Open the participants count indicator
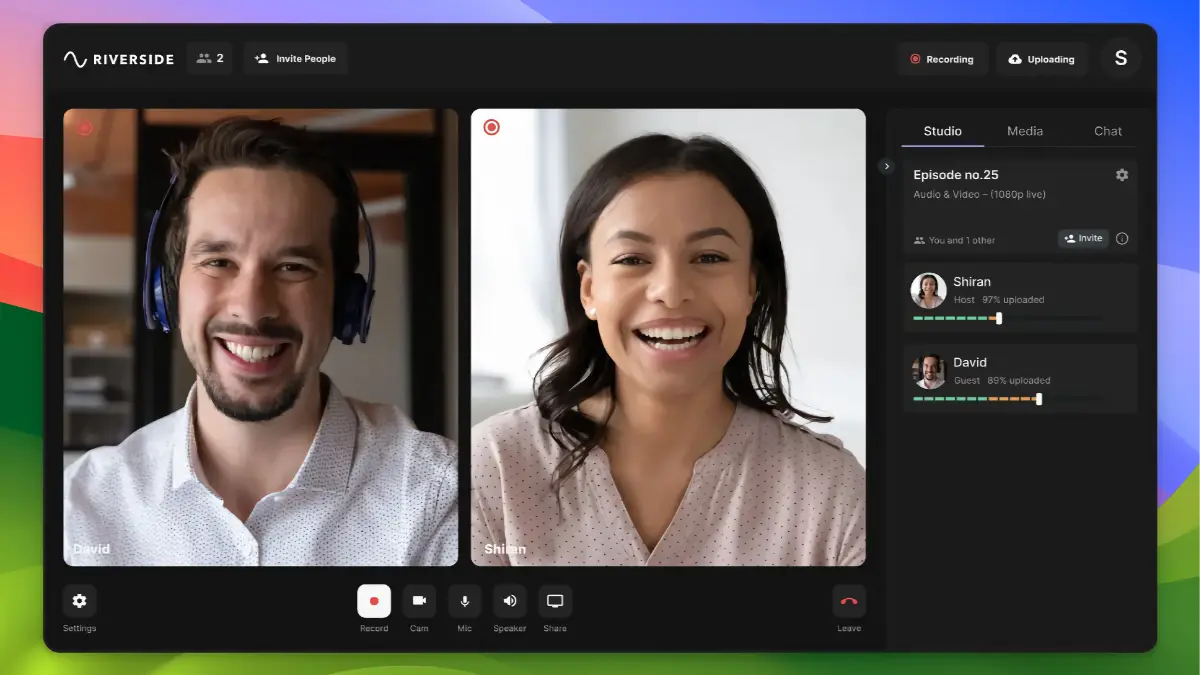Image resolution: width=1200 pixels, height=675 pixels. (210, 59)
